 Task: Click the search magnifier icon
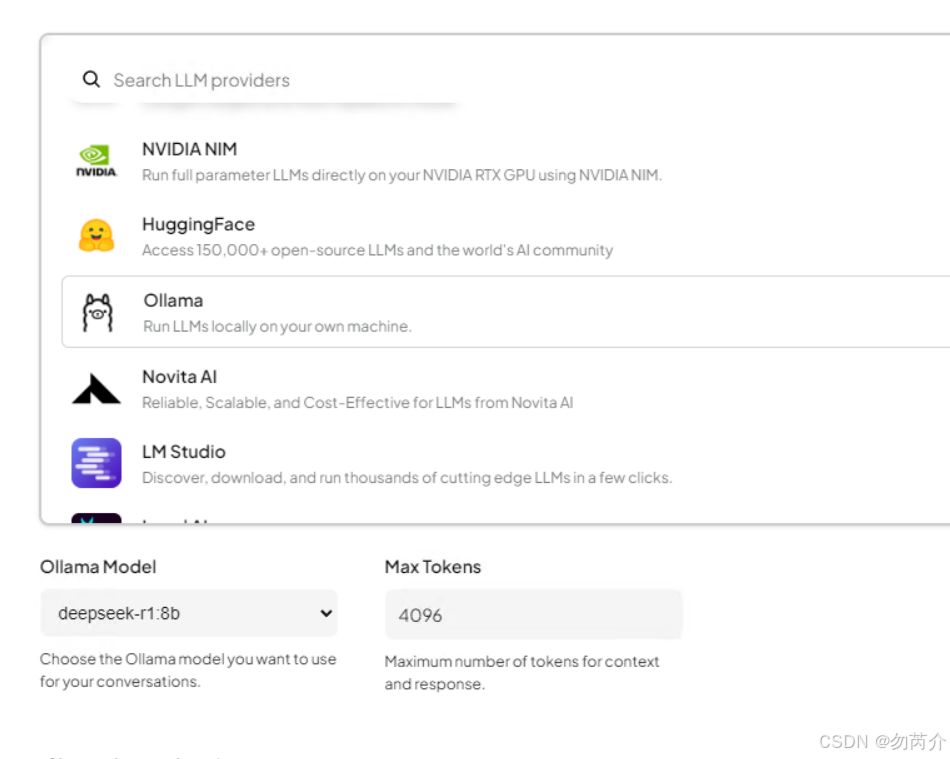point(91,79)
